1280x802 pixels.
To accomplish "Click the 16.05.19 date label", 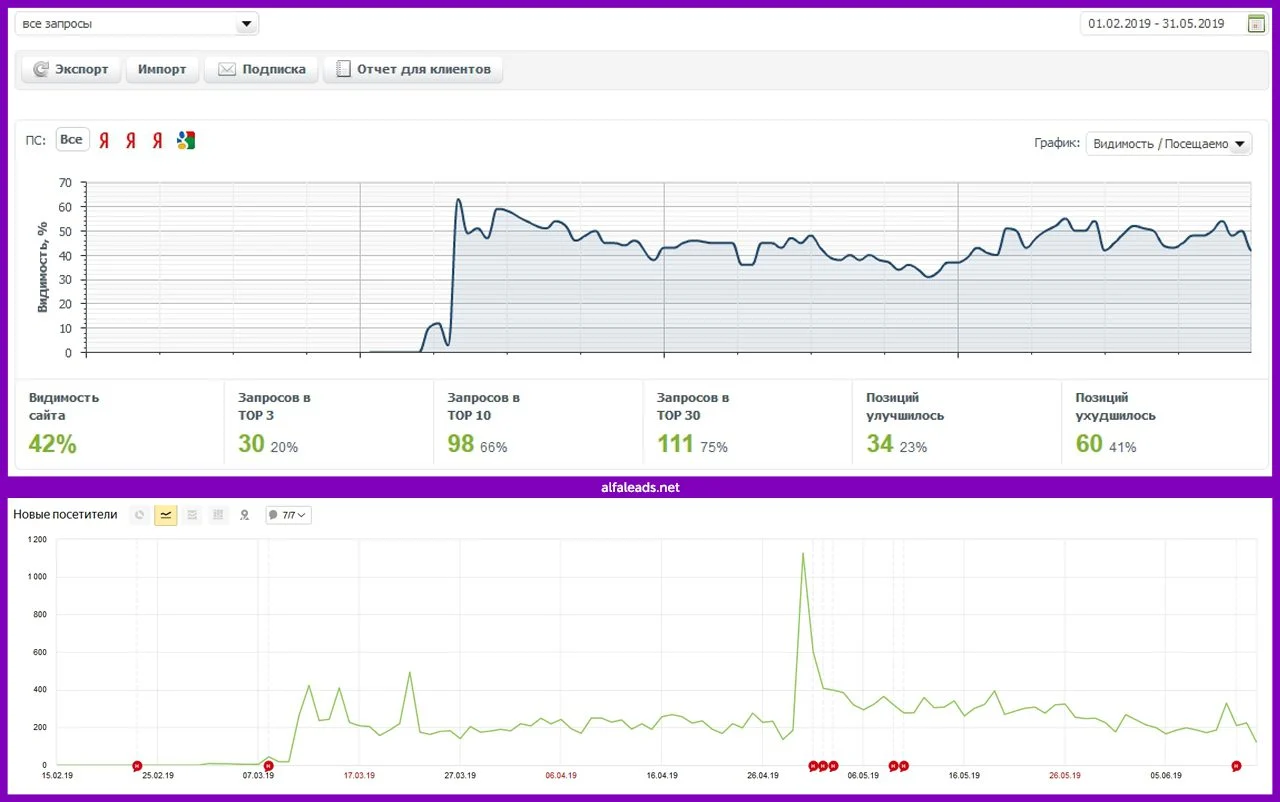I will pyautogui.click(x=964, y=775).
